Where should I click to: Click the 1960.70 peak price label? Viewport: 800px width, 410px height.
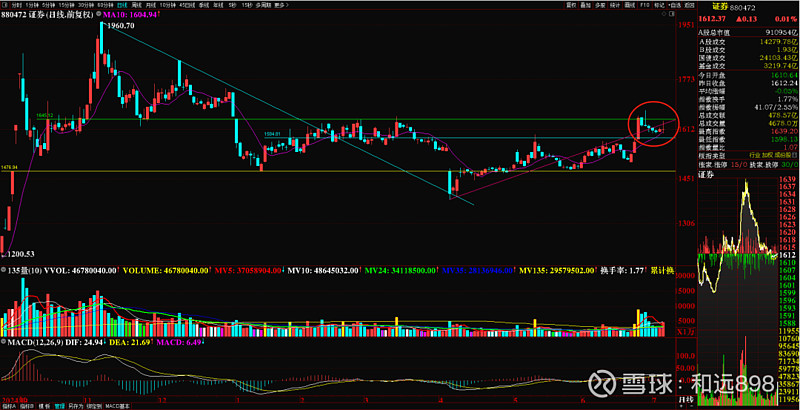120,26
